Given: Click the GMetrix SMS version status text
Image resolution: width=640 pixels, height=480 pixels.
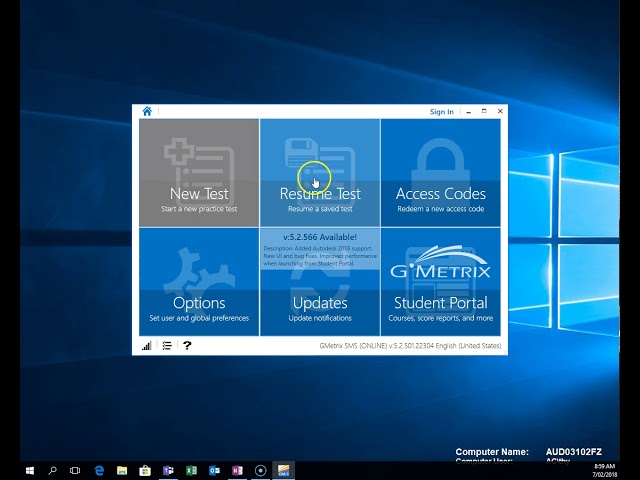Looking at the screenshot, I should (410, 346).
